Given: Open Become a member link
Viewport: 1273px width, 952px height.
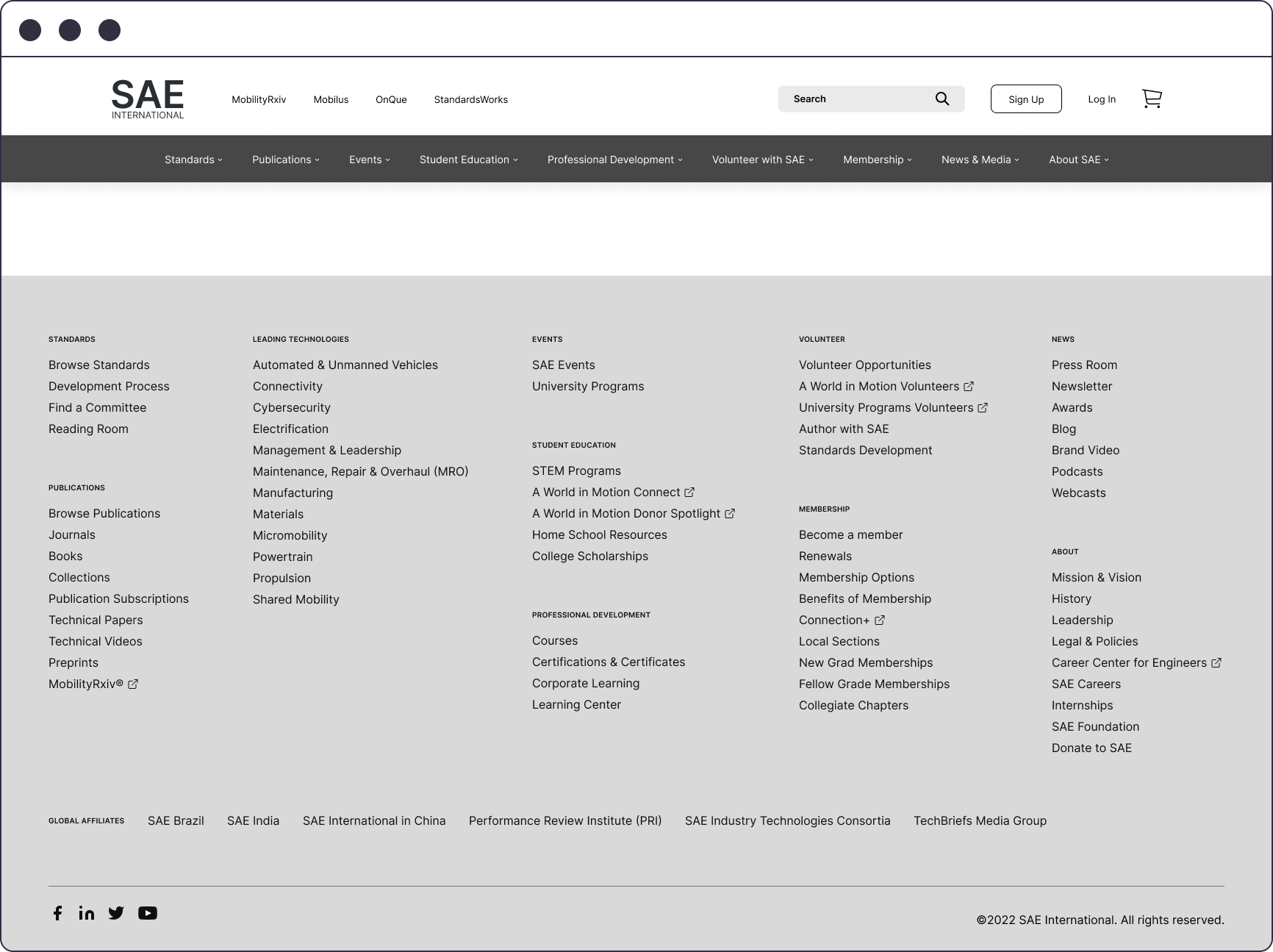Looking at the screenshot, I should coord(851,534).
